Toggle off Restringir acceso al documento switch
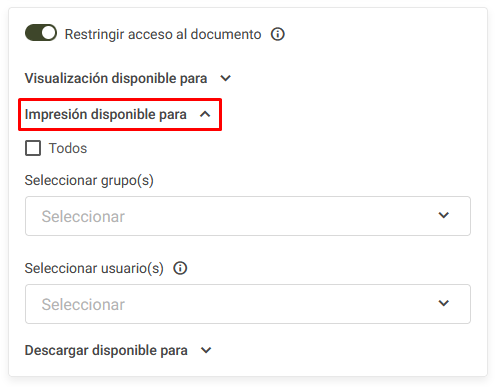This screenshot has height=387, width=498. 41,33
